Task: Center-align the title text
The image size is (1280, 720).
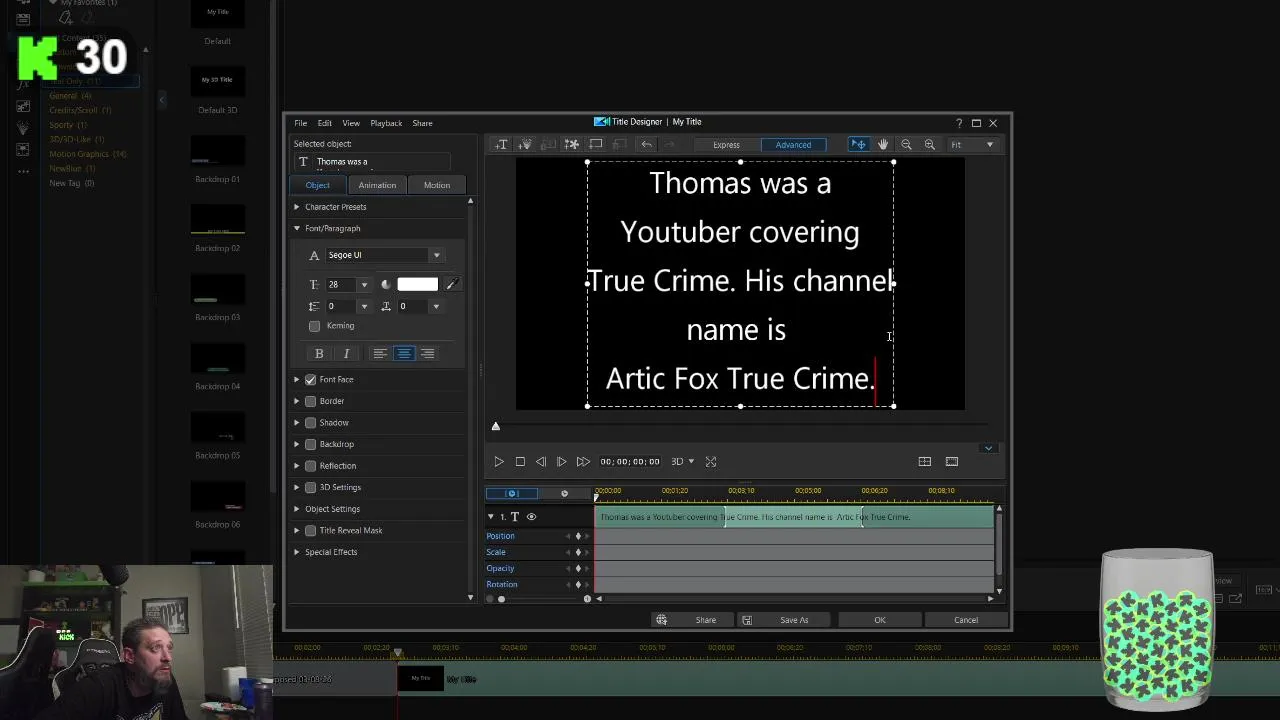Action: 404,353
